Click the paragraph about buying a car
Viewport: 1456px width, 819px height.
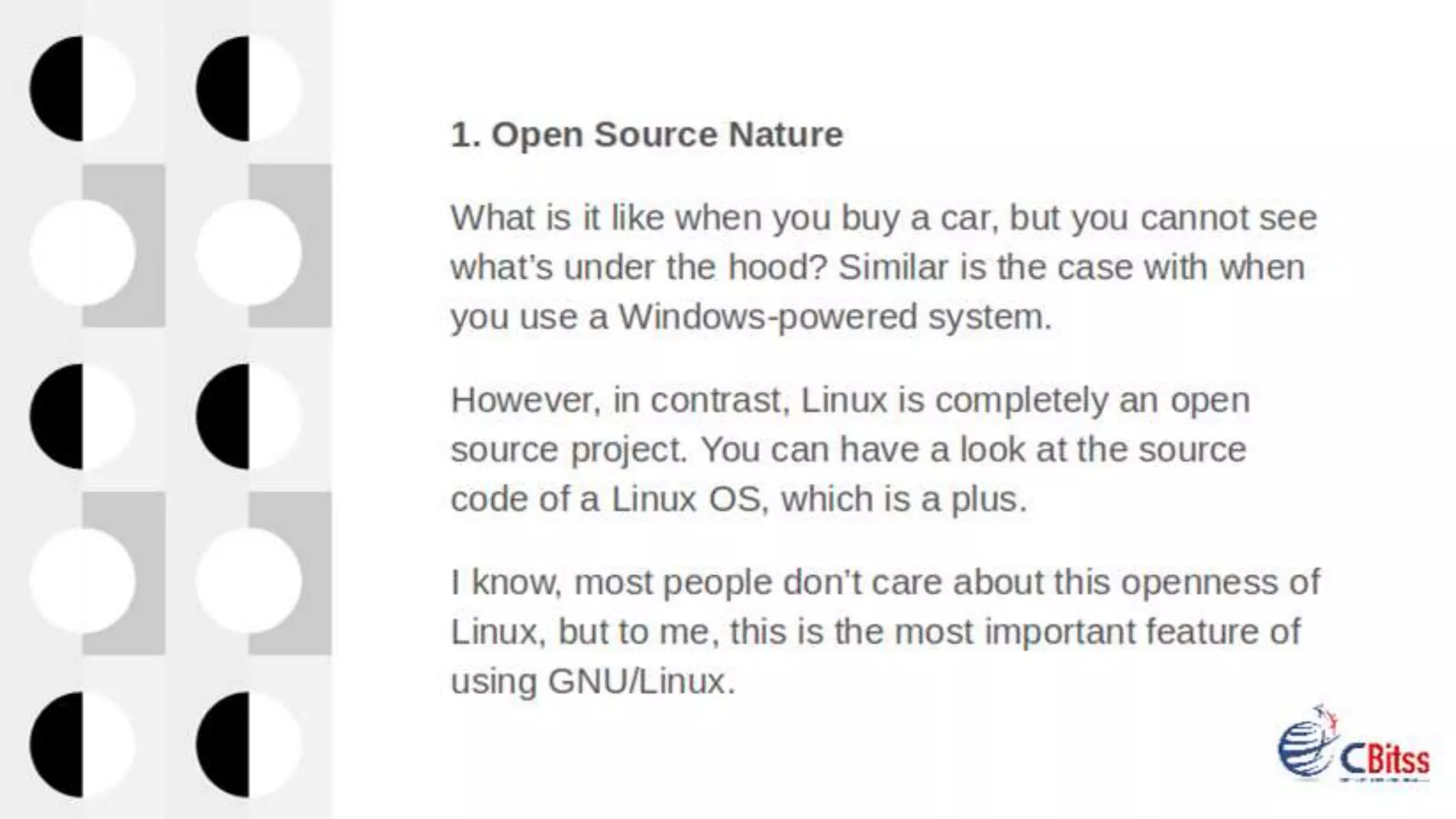[x=884, y=267]
